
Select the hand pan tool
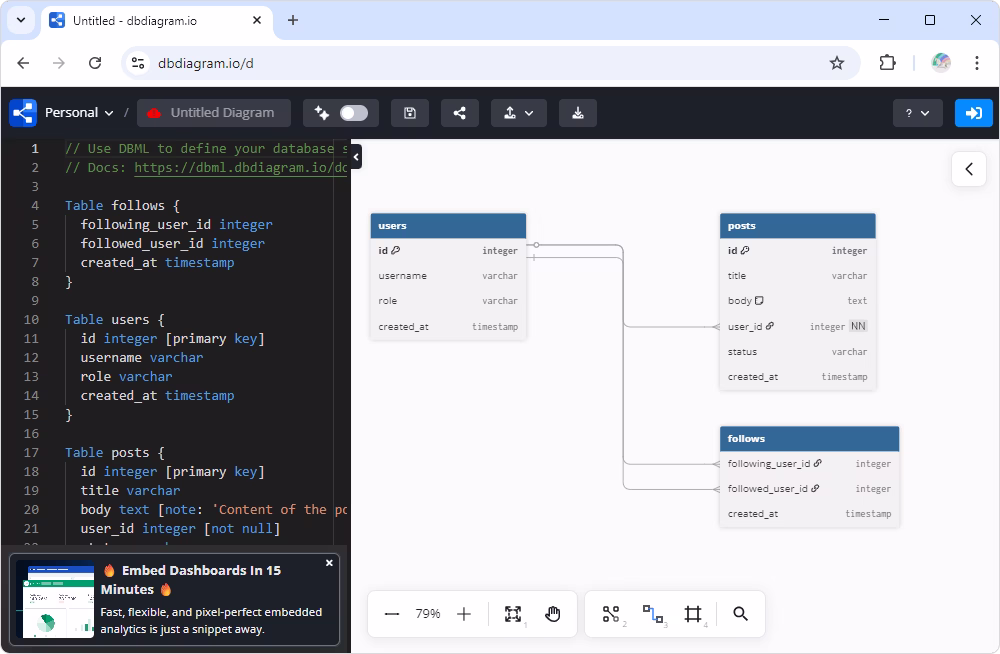pyautogui.click(x=553, y=614)
